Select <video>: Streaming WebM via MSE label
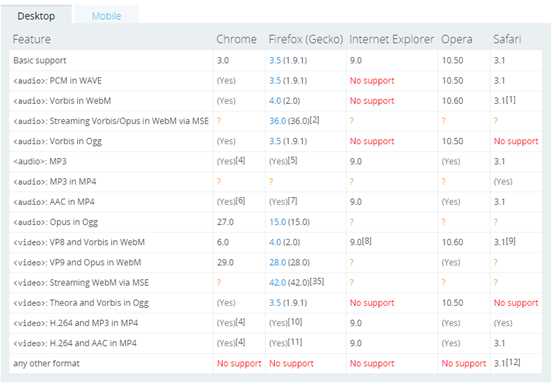 [x=81, y=283]
